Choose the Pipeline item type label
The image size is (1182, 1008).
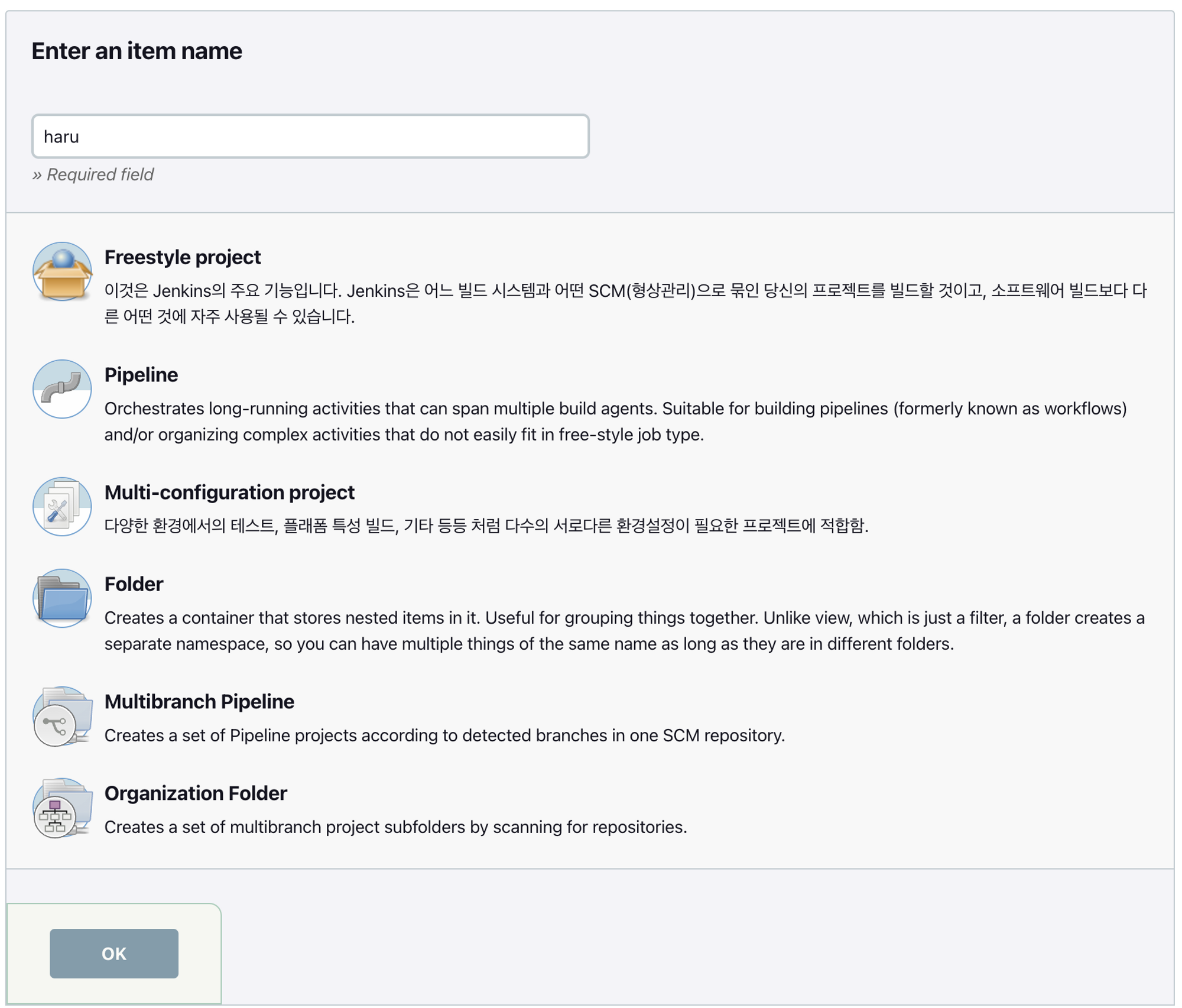[x=141, y=375]
